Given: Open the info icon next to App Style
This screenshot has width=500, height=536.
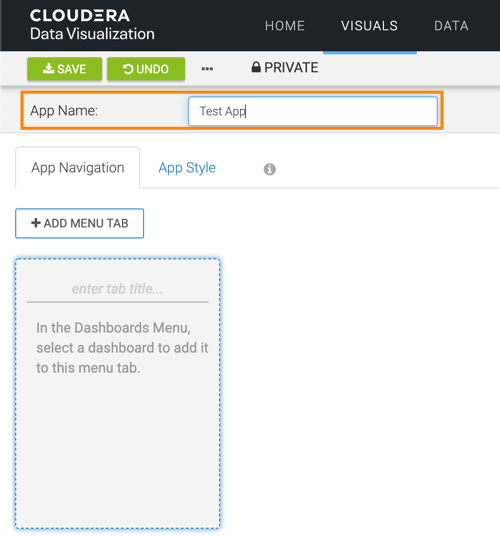Looking at the screenshot, I should tap(270, 169).
